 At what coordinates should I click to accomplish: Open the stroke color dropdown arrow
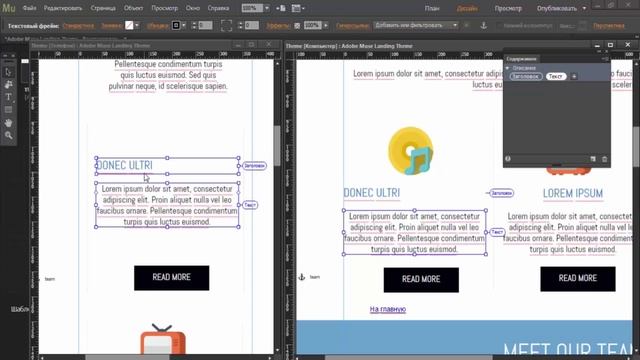point(184,25)
